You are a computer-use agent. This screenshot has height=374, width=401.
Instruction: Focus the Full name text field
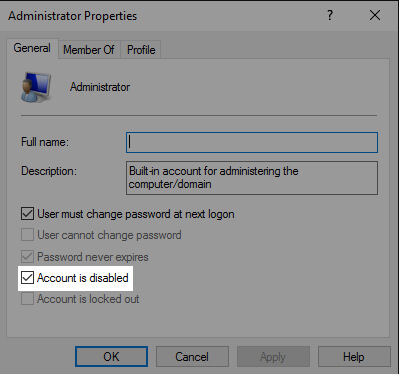tap(252, 143)
